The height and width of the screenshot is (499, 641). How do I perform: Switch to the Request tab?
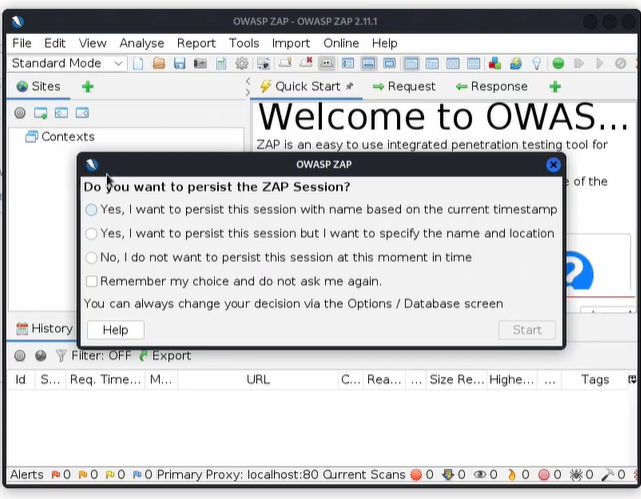(x=404, y=87)
